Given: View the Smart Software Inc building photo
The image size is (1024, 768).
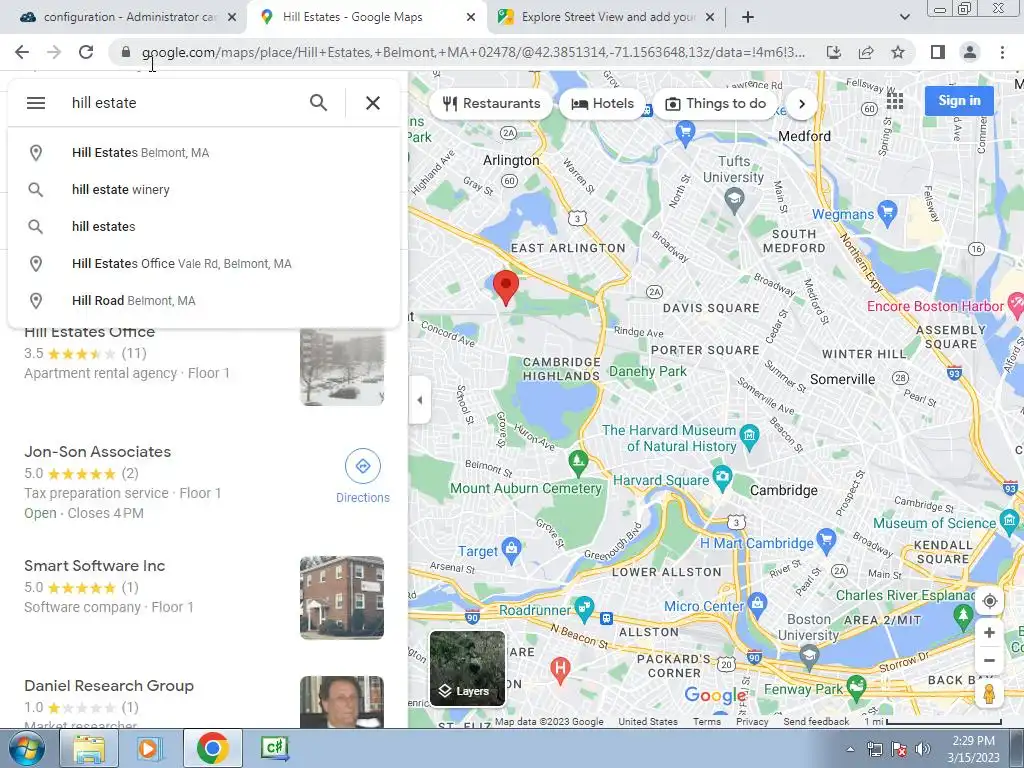Looking at the screenshot, I should [342, 598].
